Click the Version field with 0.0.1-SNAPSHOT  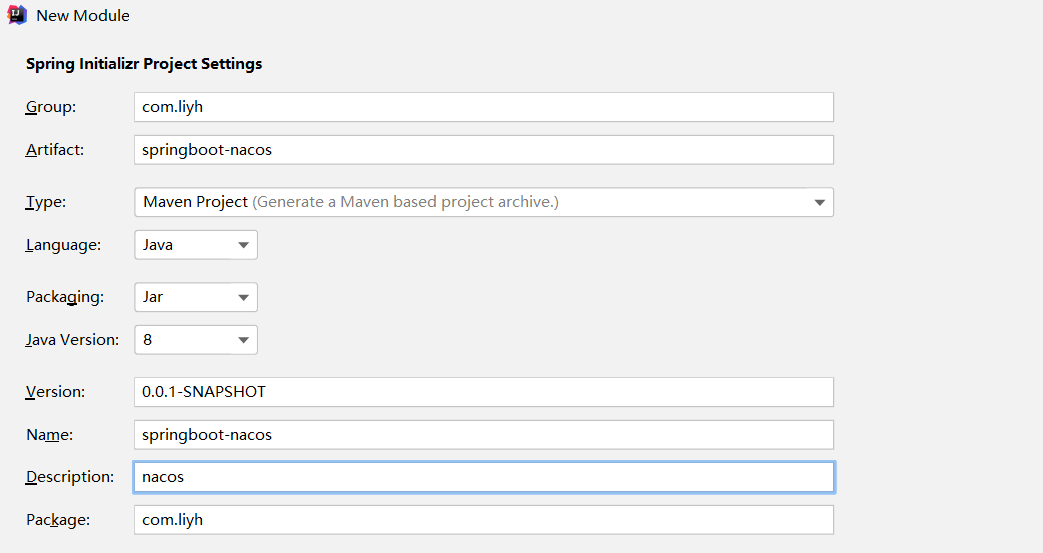[x=483, y=392]
